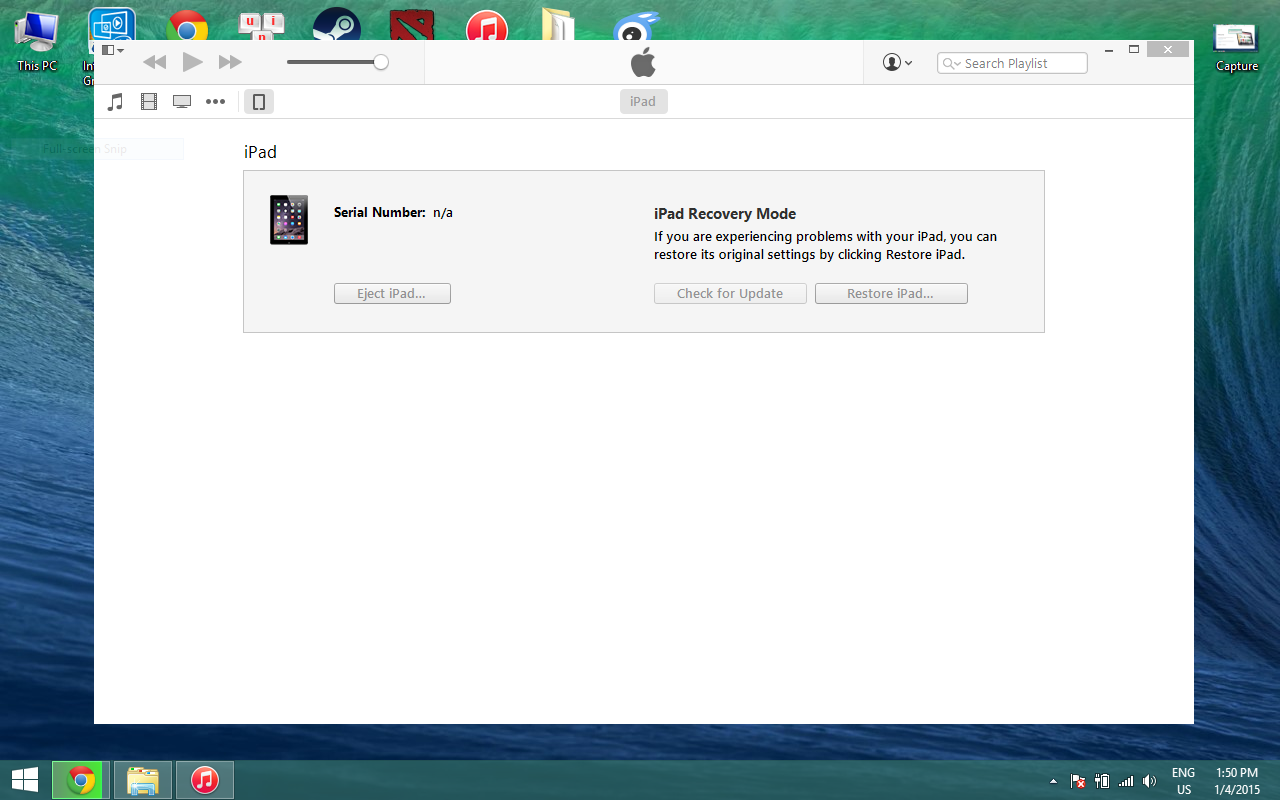Click the Eject iPad button
Screen dimensions: 1280x800
[x=392, y=294]
